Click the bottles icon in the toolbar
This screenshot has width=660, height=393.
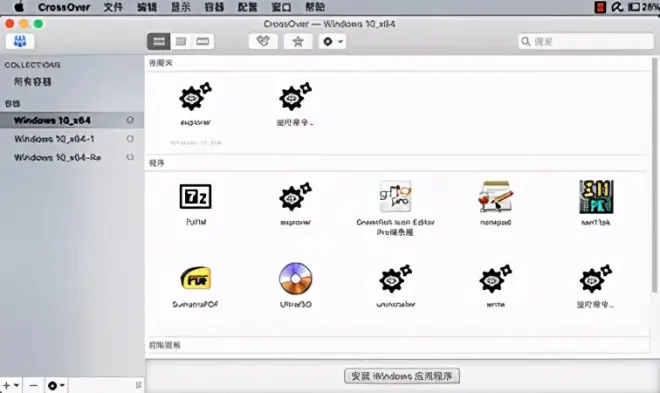[x=20, y=41]
